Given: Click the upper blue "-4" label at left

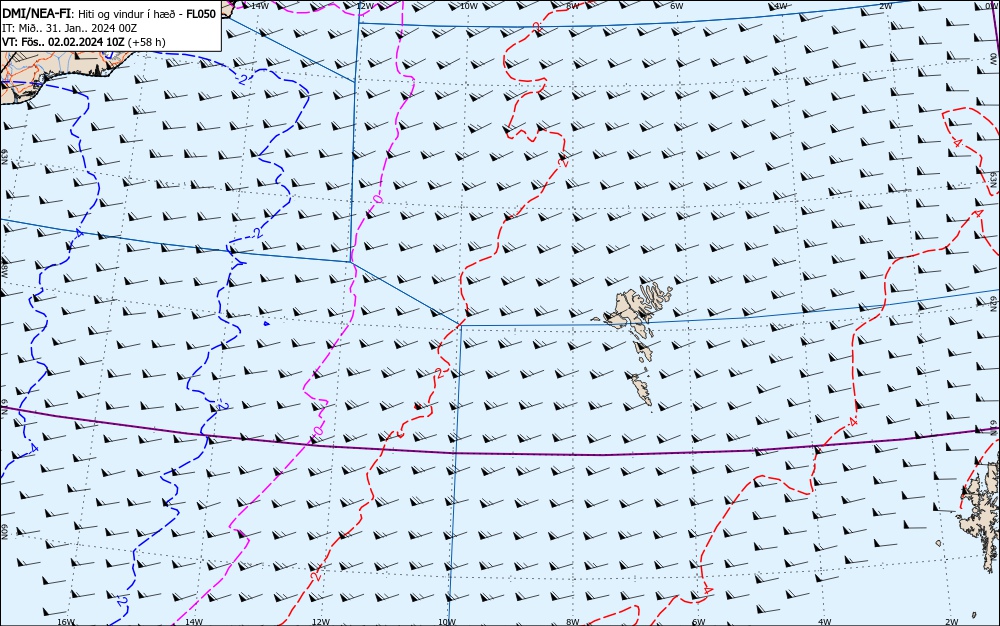Looking at the screenshot, I should (78, 234).
